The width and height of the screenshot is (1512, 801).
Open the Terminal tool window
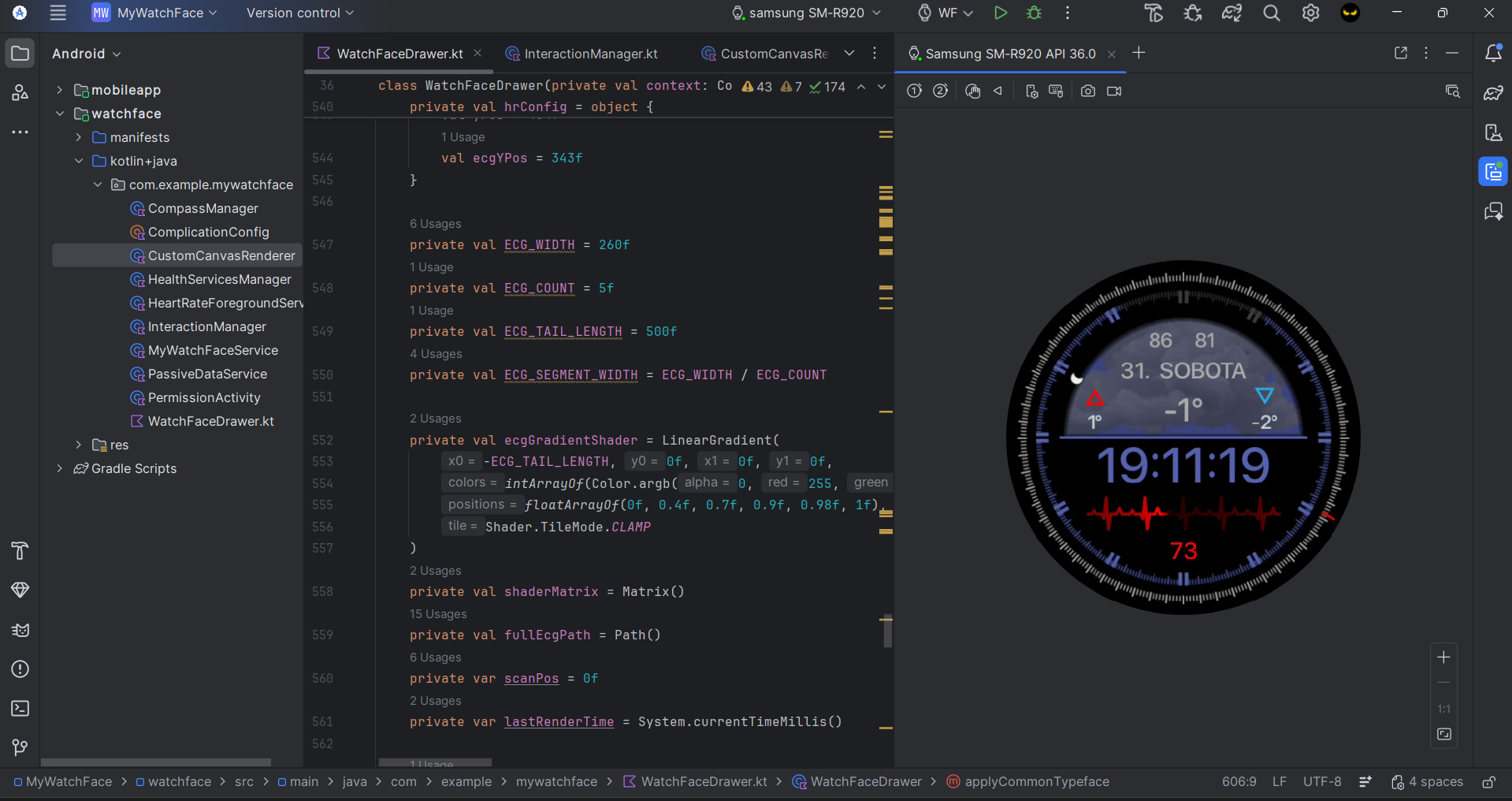point(20,709)
